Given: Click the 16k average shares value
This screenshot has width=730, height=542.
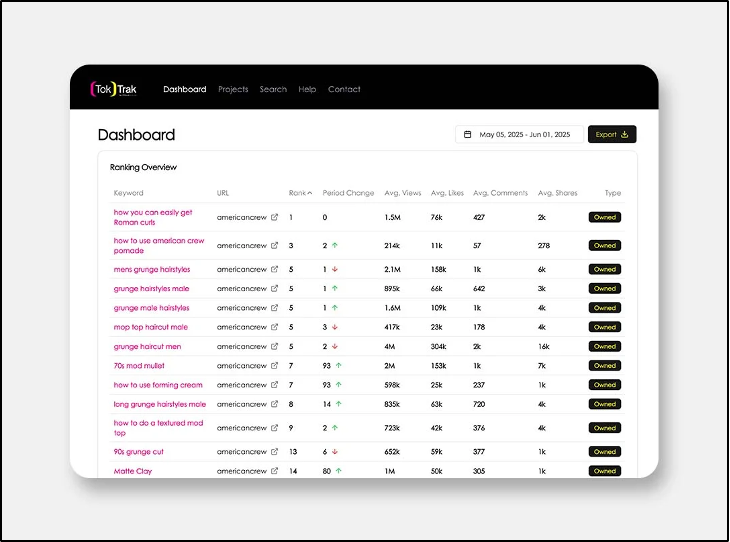Looking at the screenshot, I should (544, 346).
